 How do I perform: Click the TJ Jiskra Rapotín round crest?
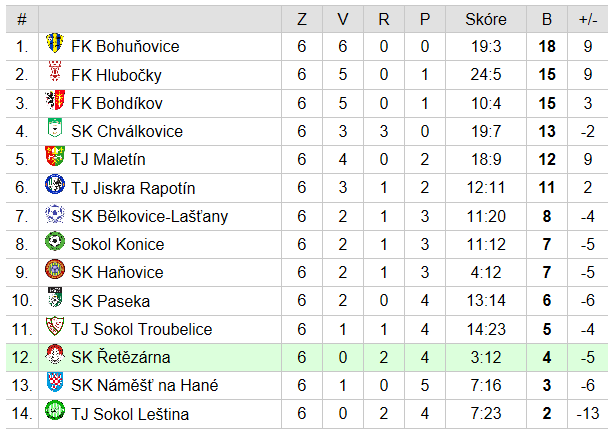(55, 184)
